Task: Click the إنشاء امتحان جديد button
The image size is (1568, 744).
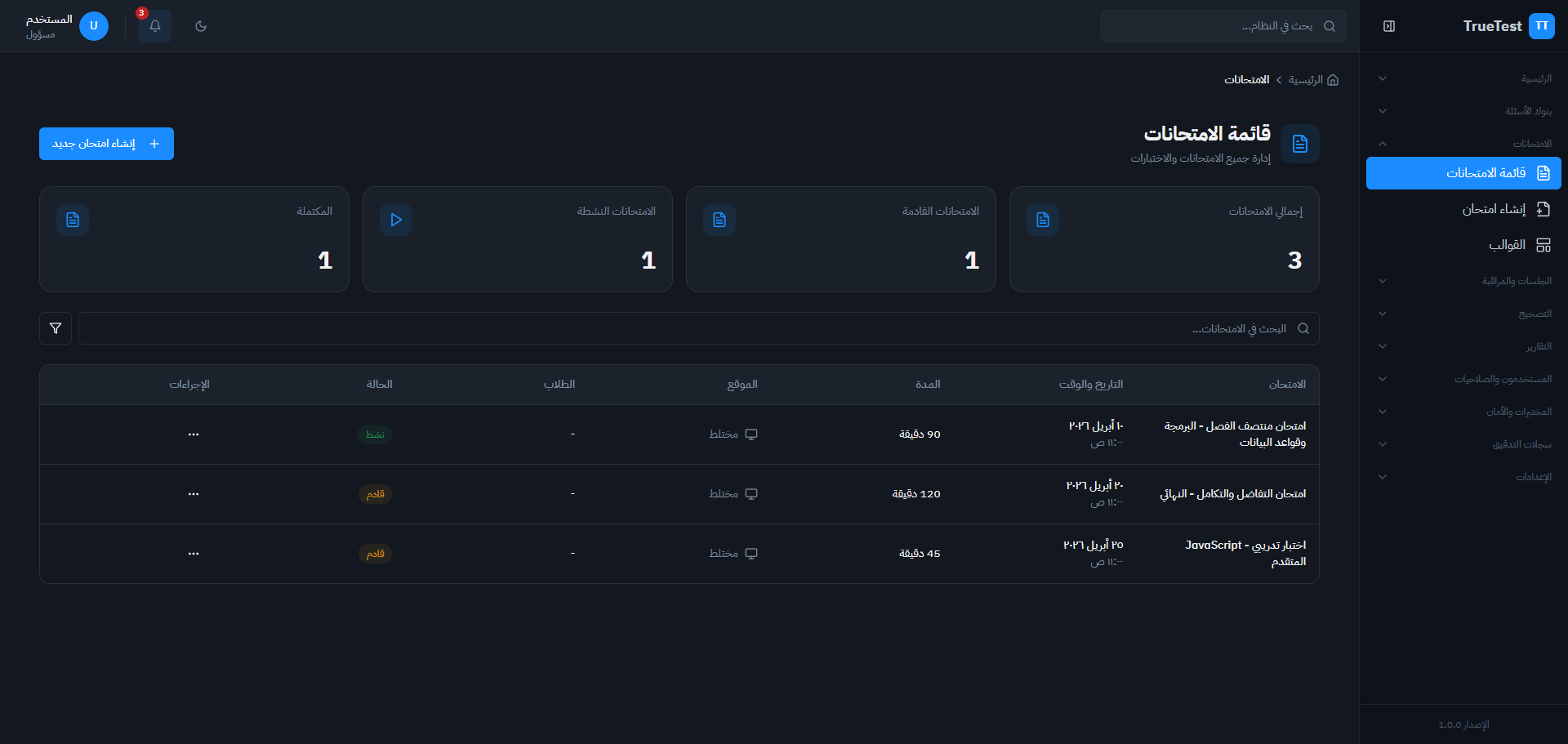Action: pyautogui.click(x=106, y=144)
